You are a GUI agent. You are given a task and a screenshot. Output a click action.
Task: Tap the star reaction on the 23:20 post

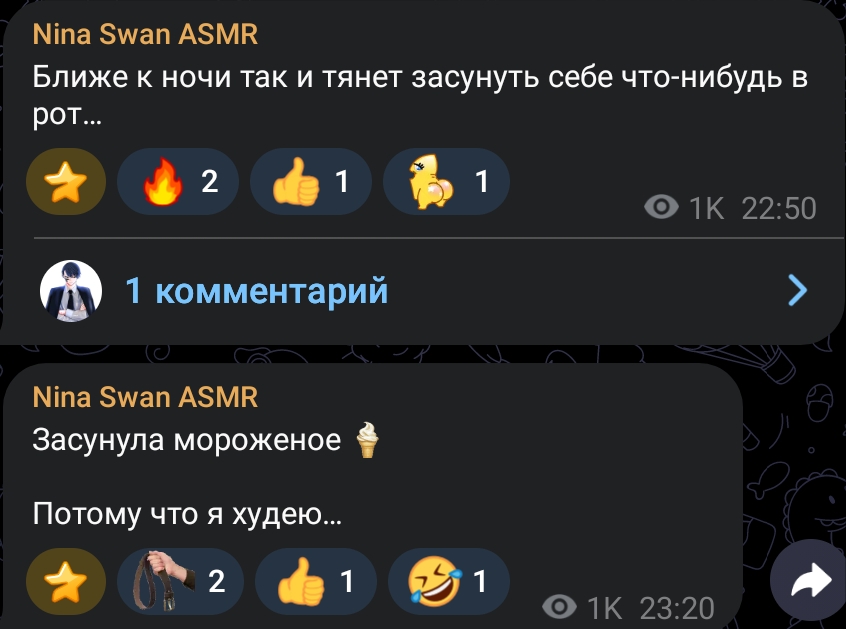66,582
